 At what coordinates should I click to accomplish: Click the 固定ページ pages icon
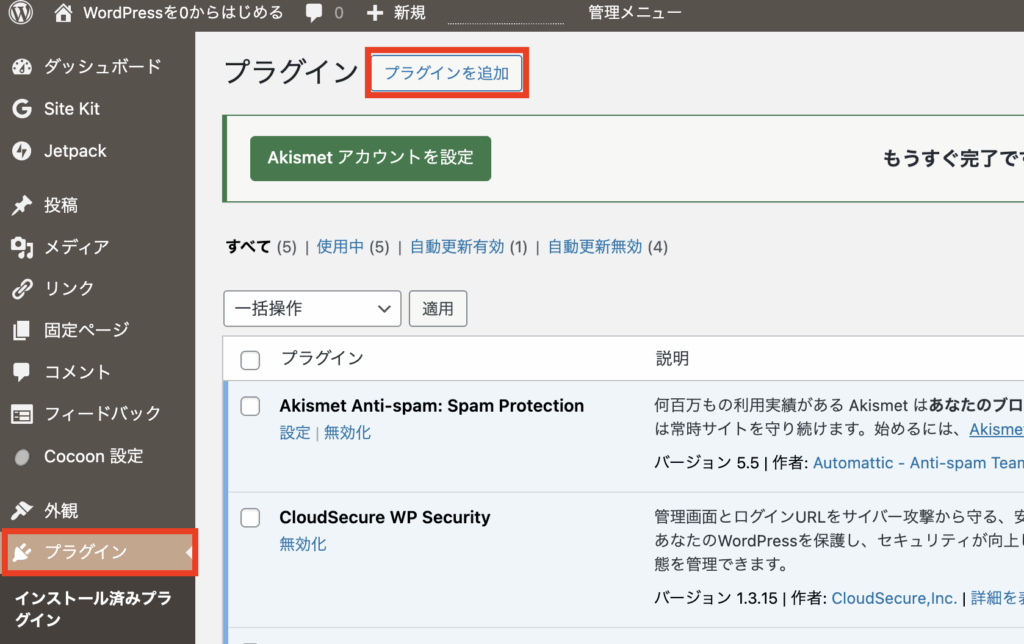coord(22,330)
